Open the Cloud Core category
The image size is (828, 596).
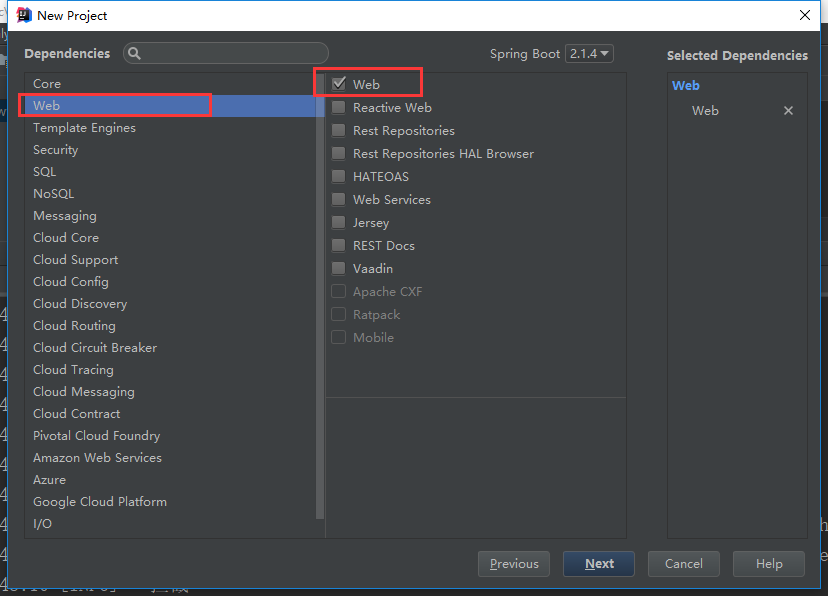pos(170,238)
